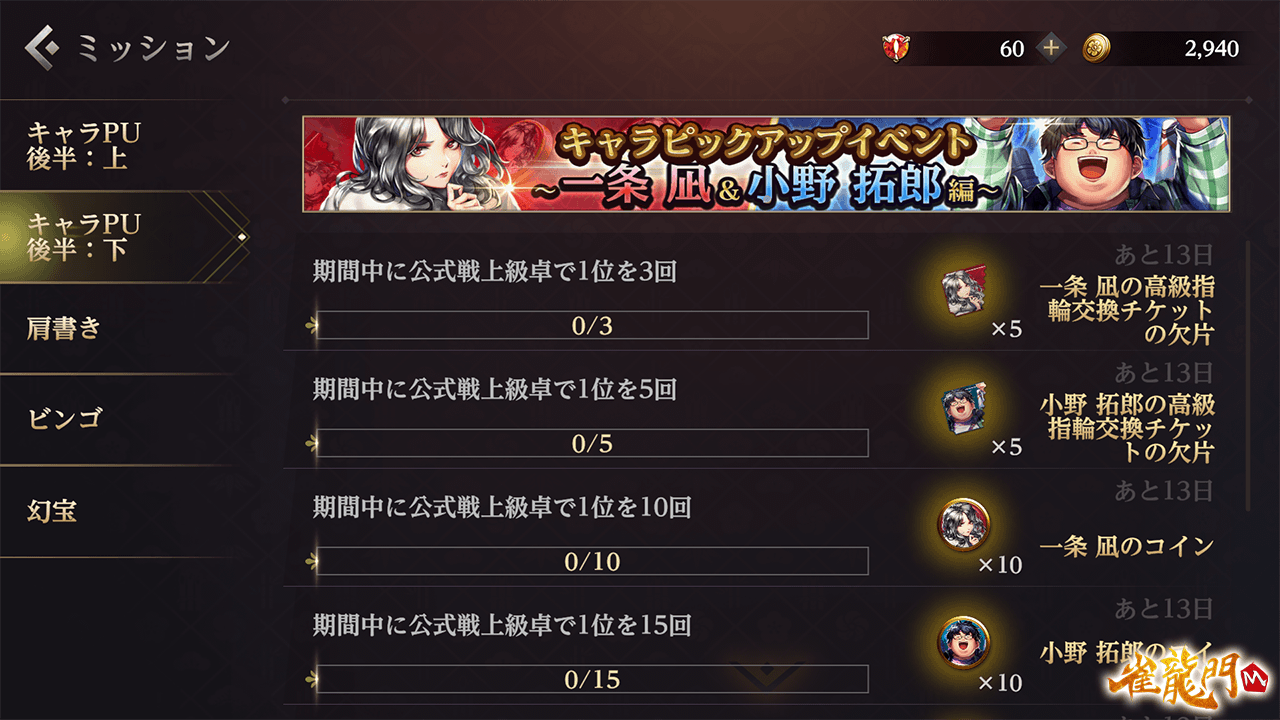This screenshot has width=1280, height=720.
Task: Select the 一条 凪 ring ticket fragment icon
Action: (965, 290)
